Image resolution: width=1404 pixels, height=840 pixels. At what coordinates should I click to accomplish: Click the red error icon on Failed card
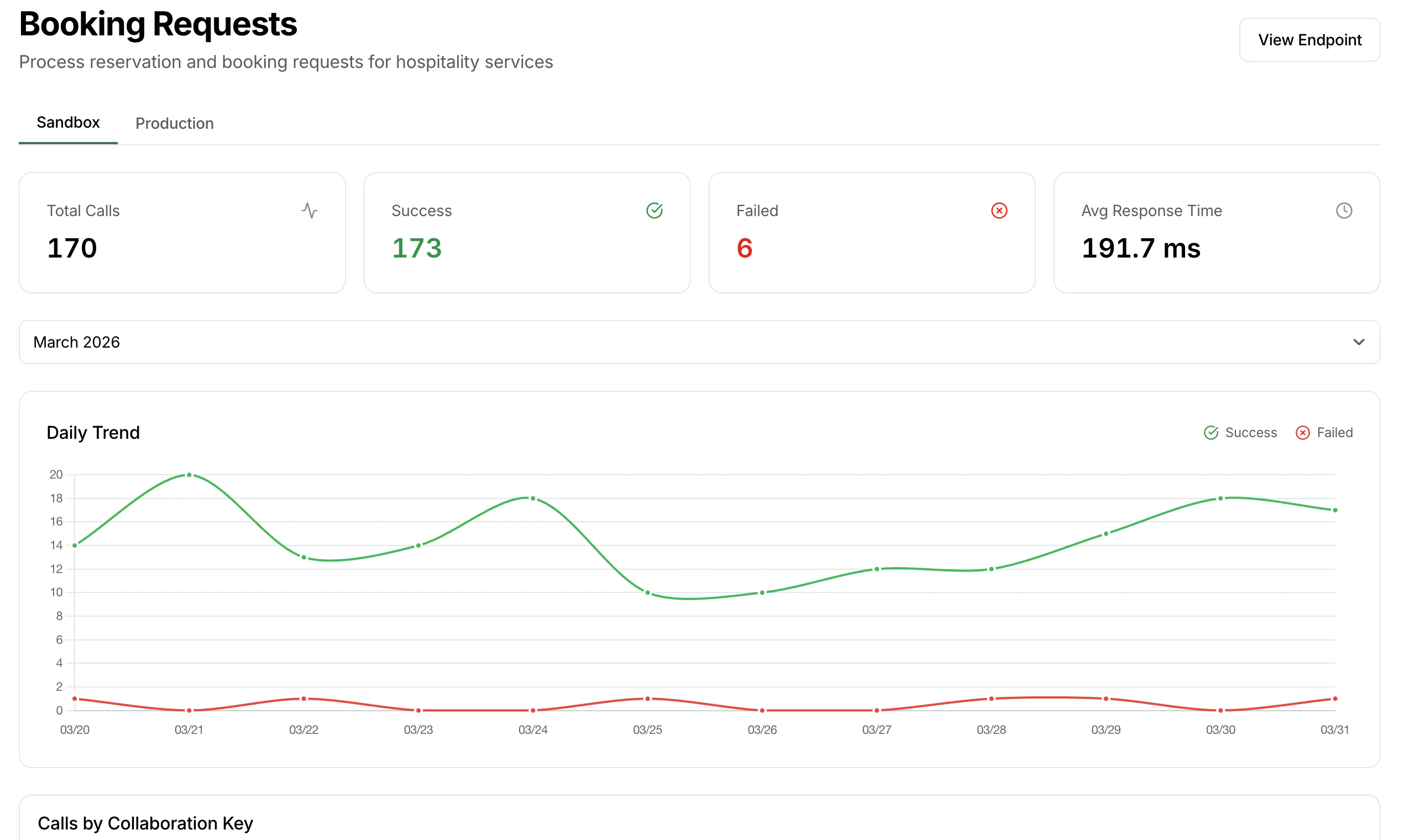pos(1000,210)
